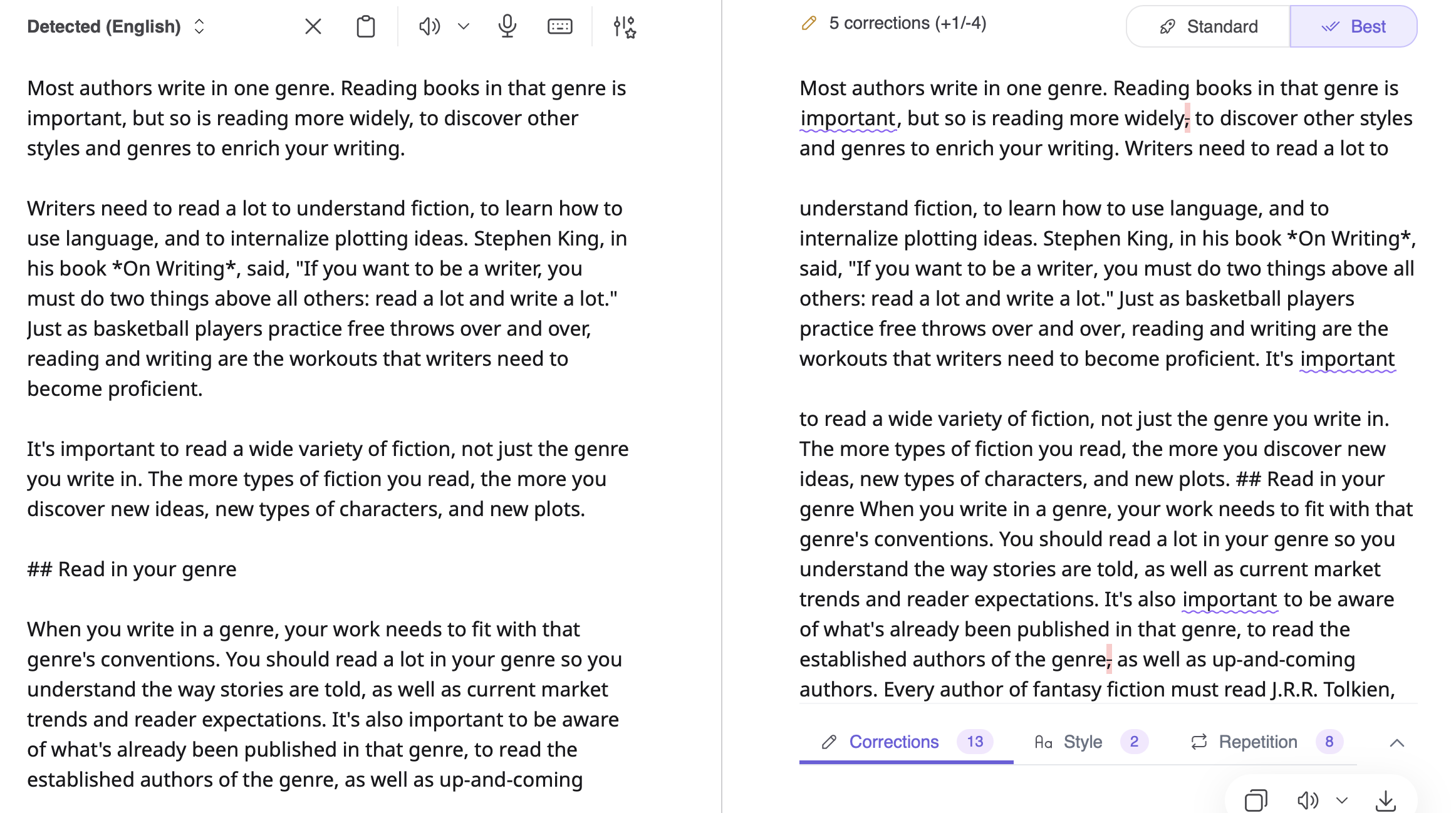Expand voice options next to source speaker
The image size is (1456, 813).
[x=464, y=26]
